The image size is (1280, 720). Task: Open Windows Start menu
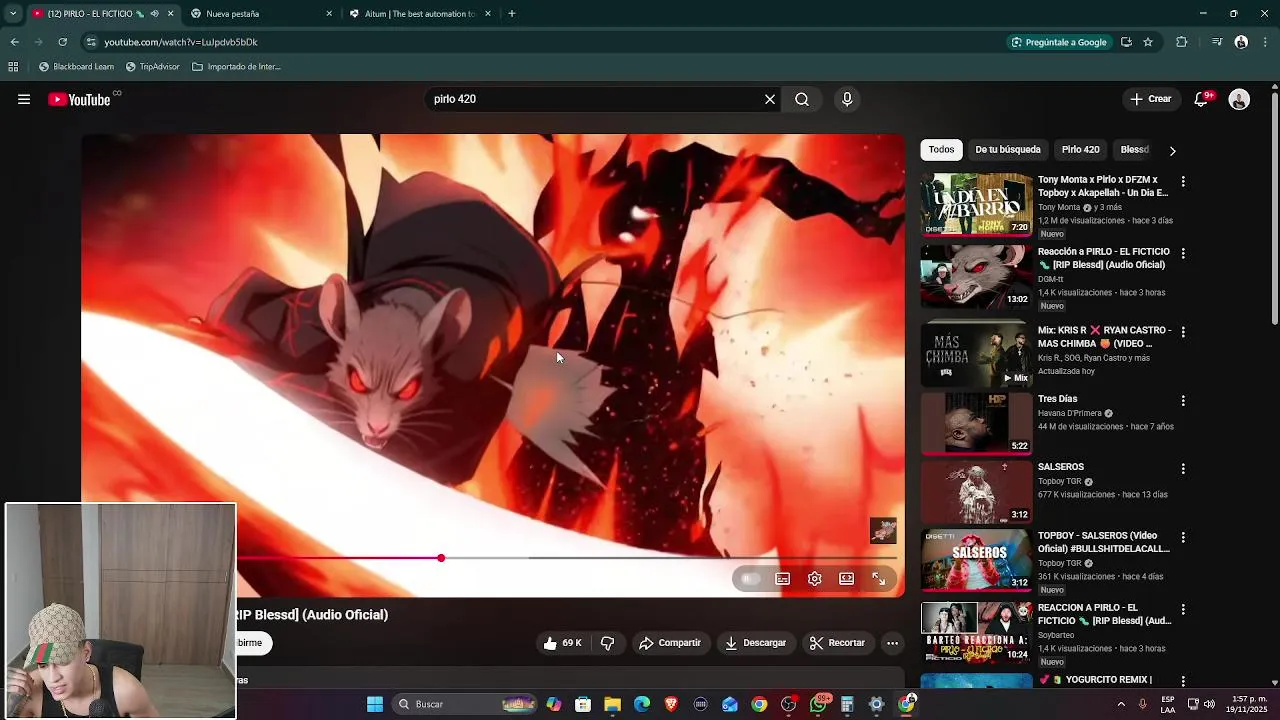point(375,704)
